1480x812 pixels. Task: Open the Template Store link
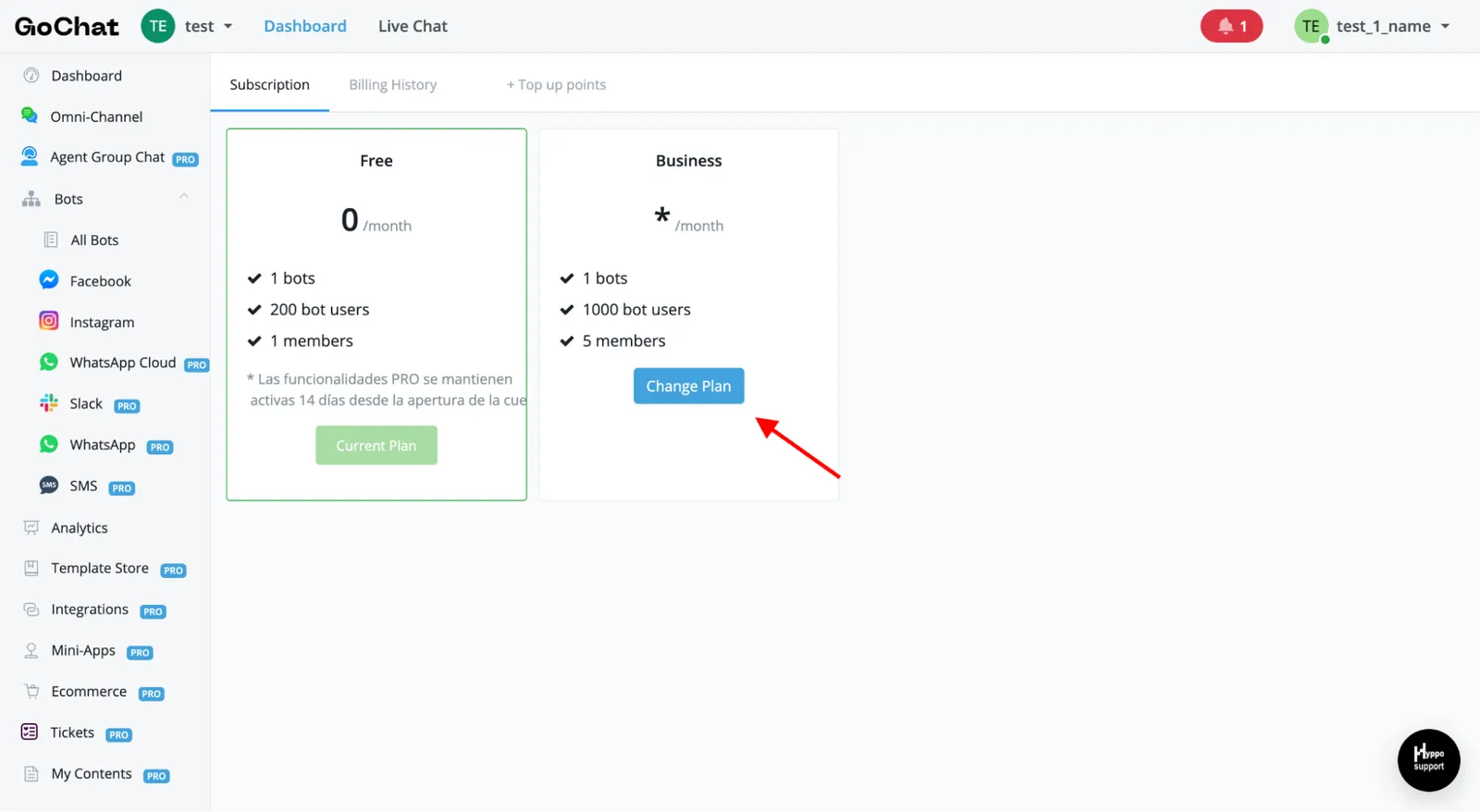(100, 569)
